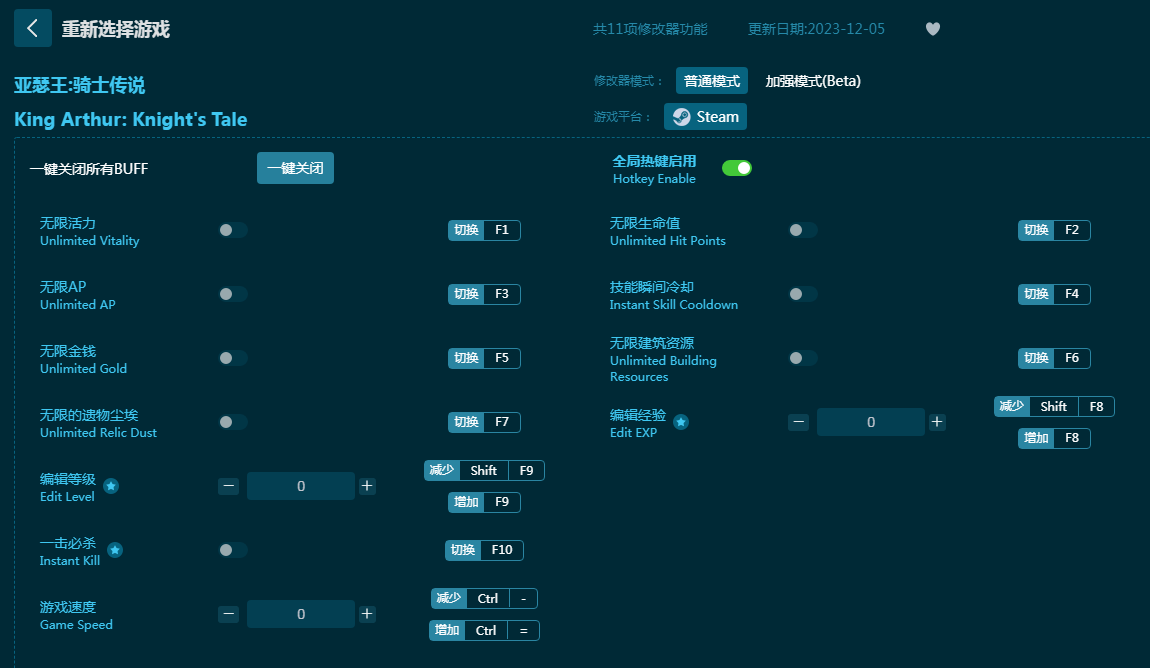Image resolution: width=1150 pixels, height=668 pixels.
Task: Click 切换 F10 hotkey for Instant Kill
Action: click(x=484, y=550)
